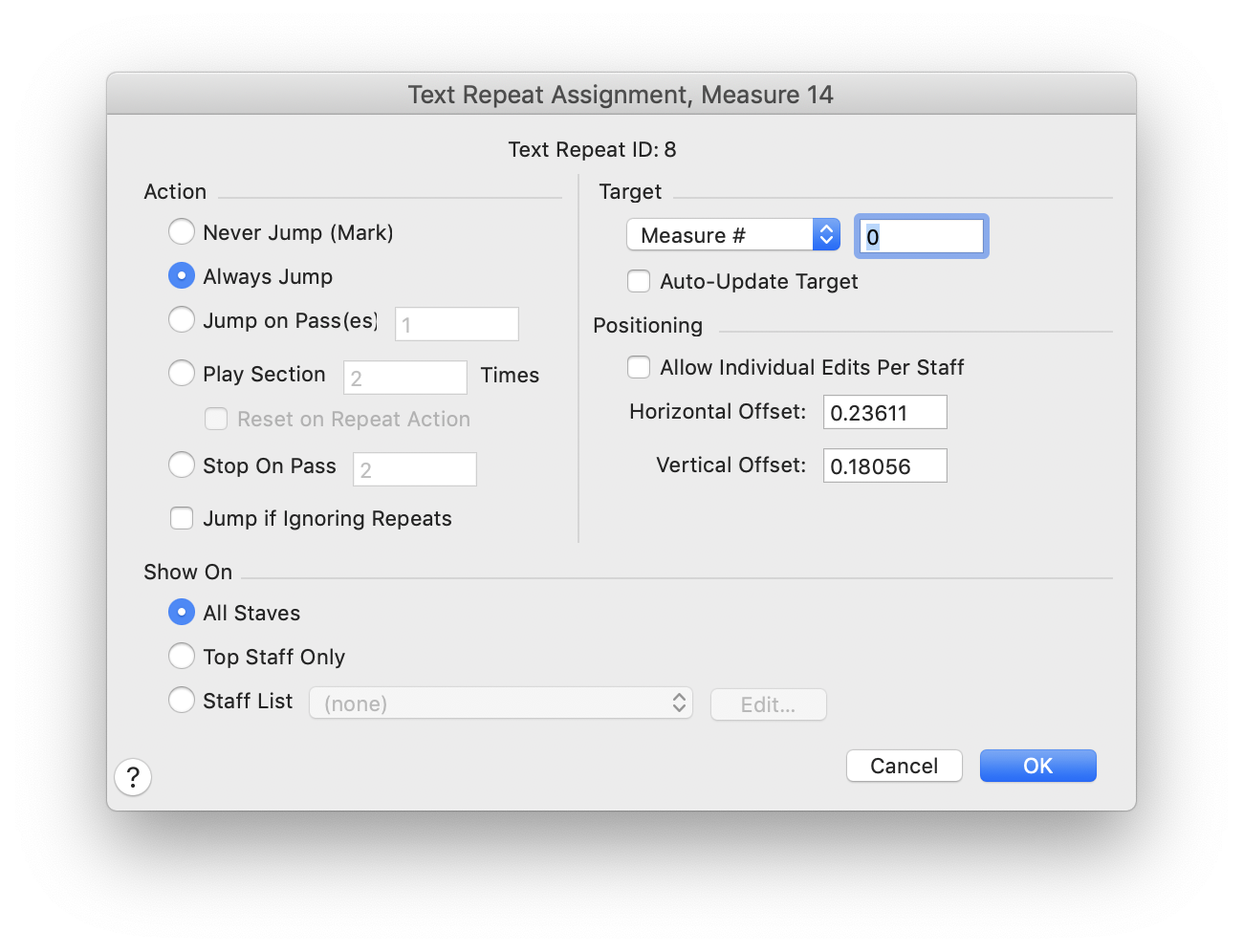Confirm the dialog with OK
The width and height of the screenshot is (1243, 952).
(x=1037, y=766)
